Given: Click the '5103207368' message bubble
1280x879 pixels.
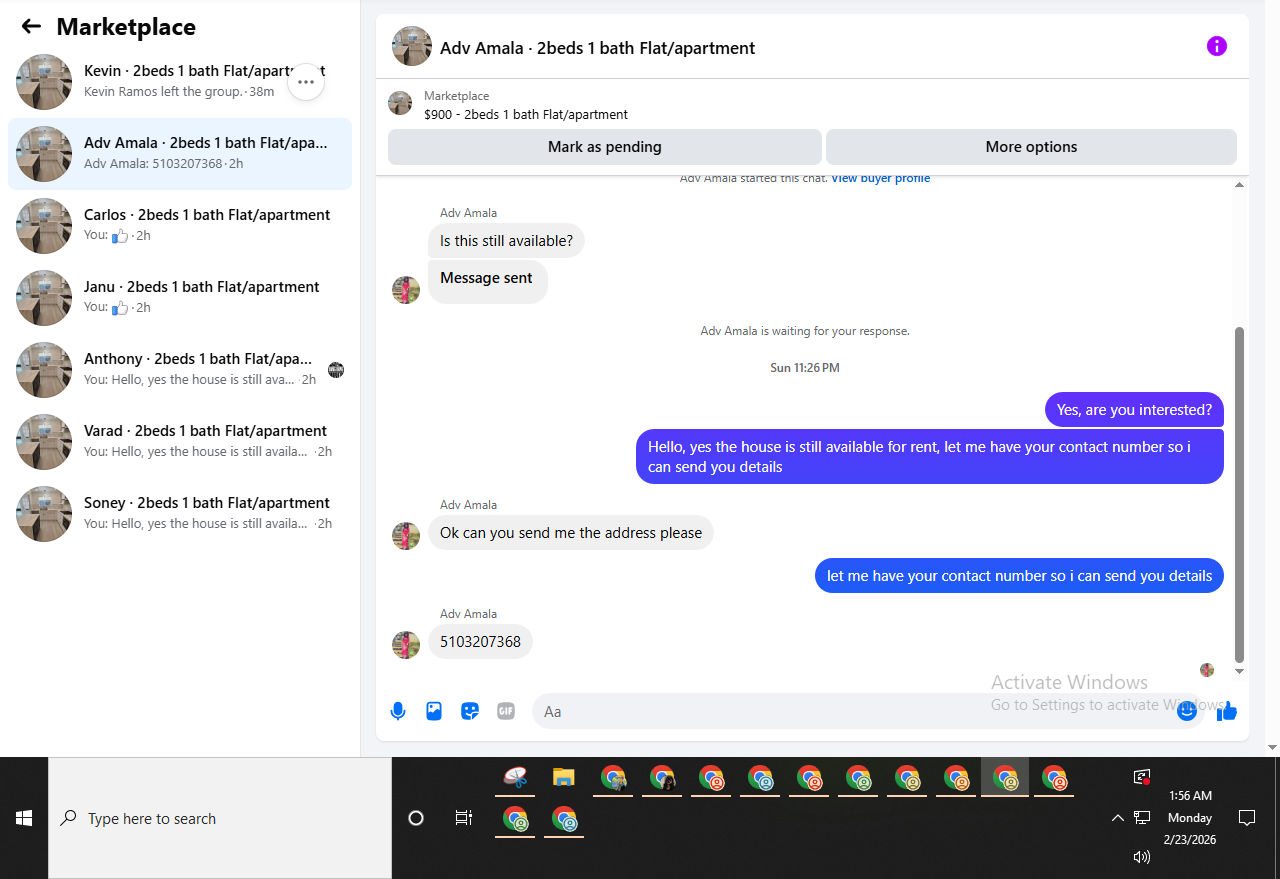Looking at the screenshot, I should (480, 642).
